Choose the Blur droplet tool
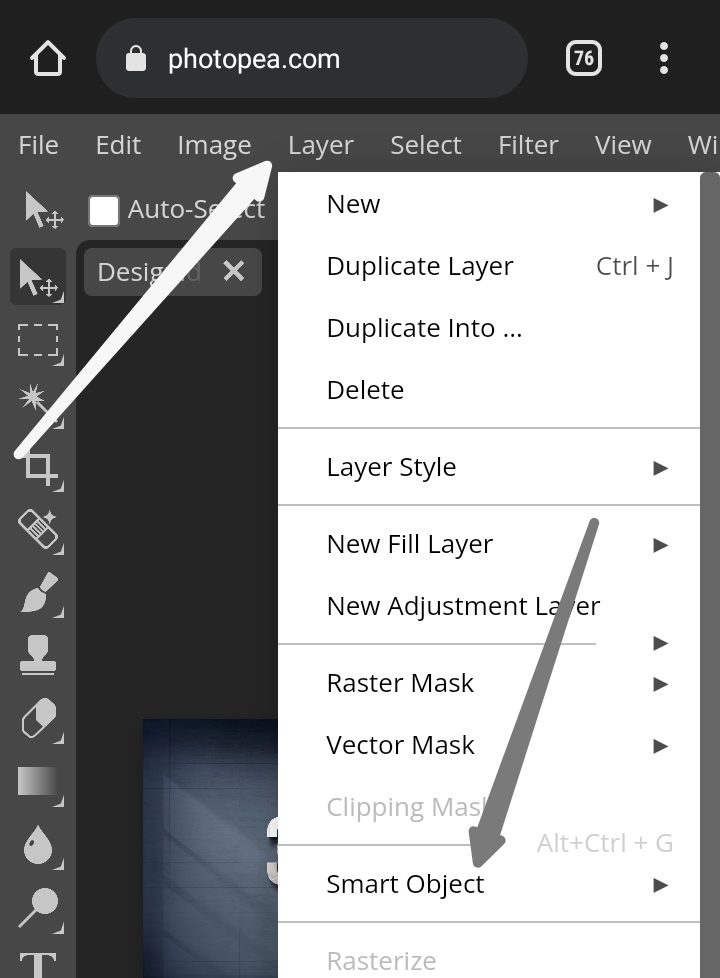Viewport: 720px width, 978px height. click(x=37, y=845)
